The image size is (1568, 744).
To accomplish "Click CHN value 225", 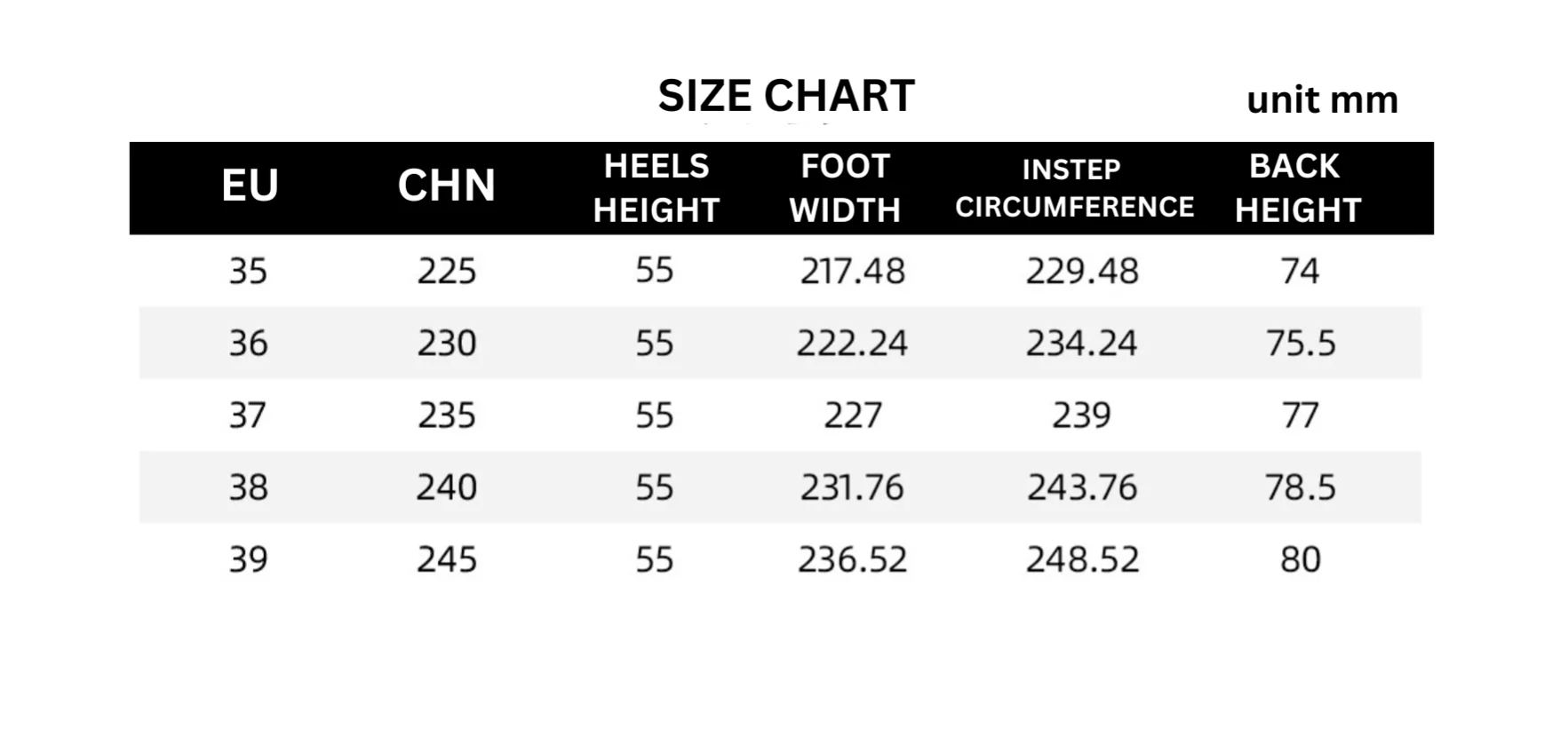I will click(447, 271).
